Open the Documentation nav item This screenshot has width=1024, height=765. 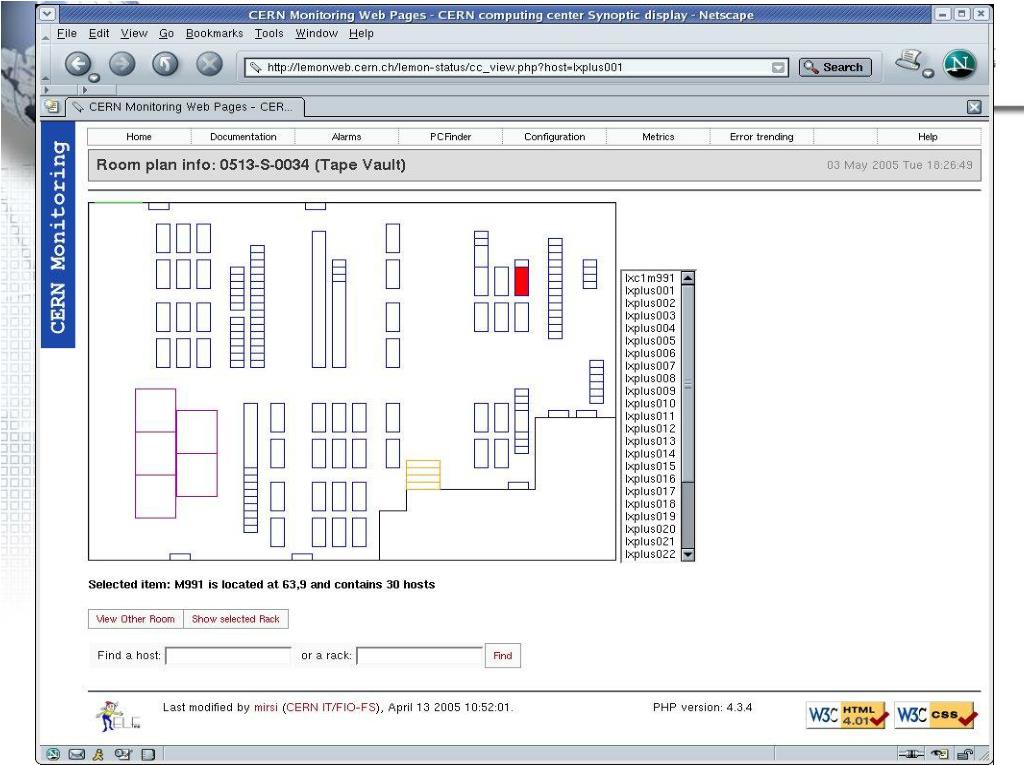[x=243, y=137]
